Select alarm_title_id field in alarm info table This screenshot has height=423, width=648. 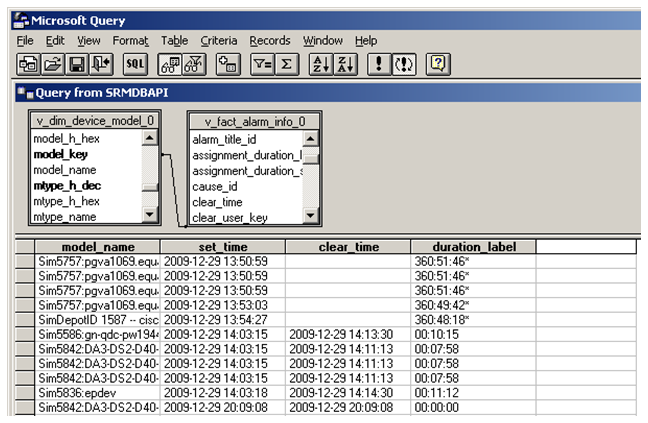(224, 140)
